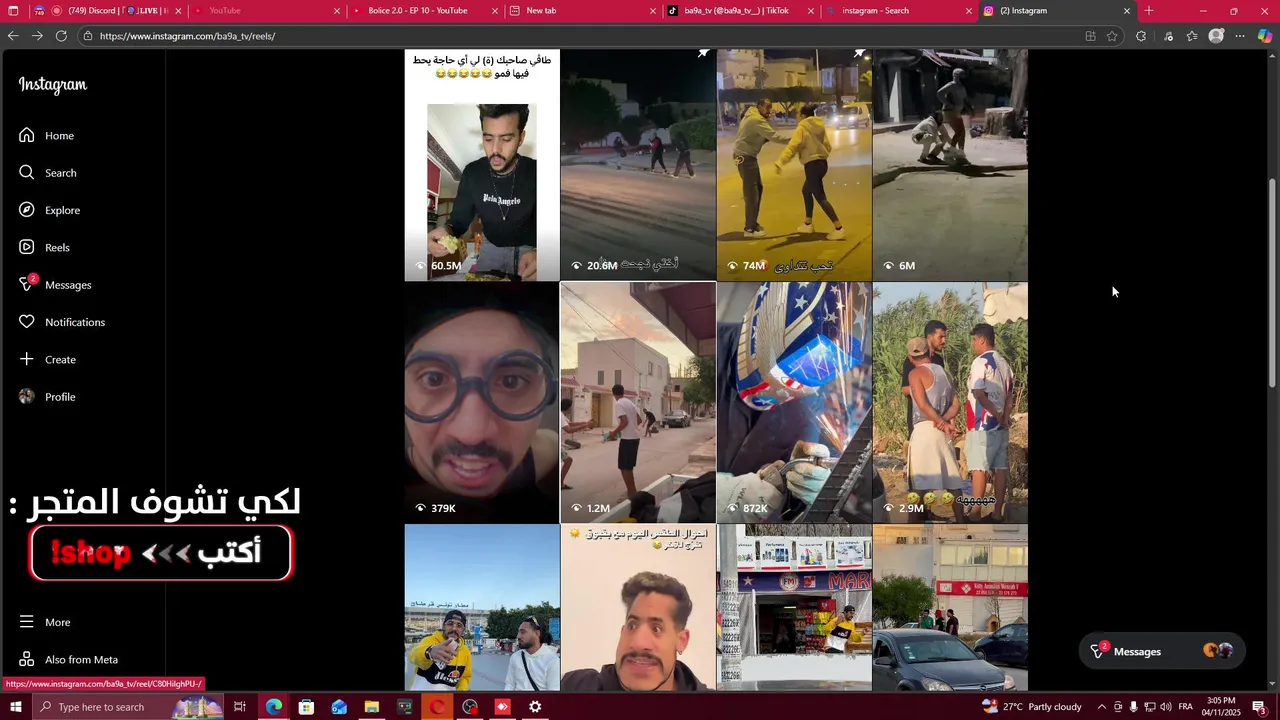Image resolution: width=1280 pixels, height=720 pixels.
Task: Open Windows notification center
Action: tap(1259, 707)
